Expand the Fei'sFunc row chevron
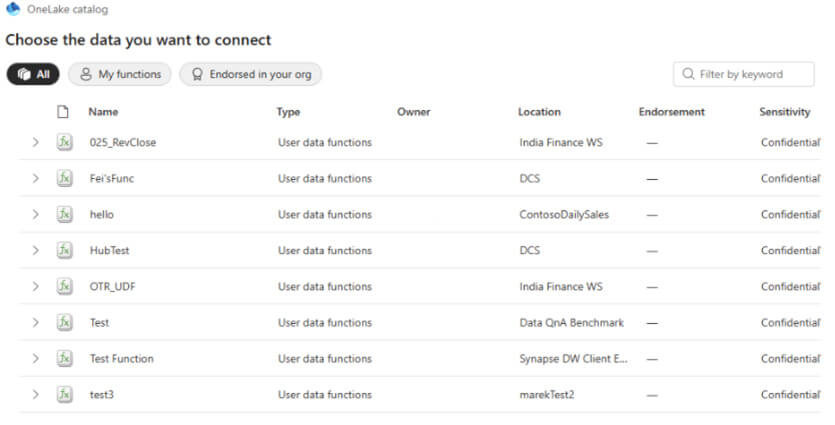This screenshot has width=835, height=425. tap(35, 179)
